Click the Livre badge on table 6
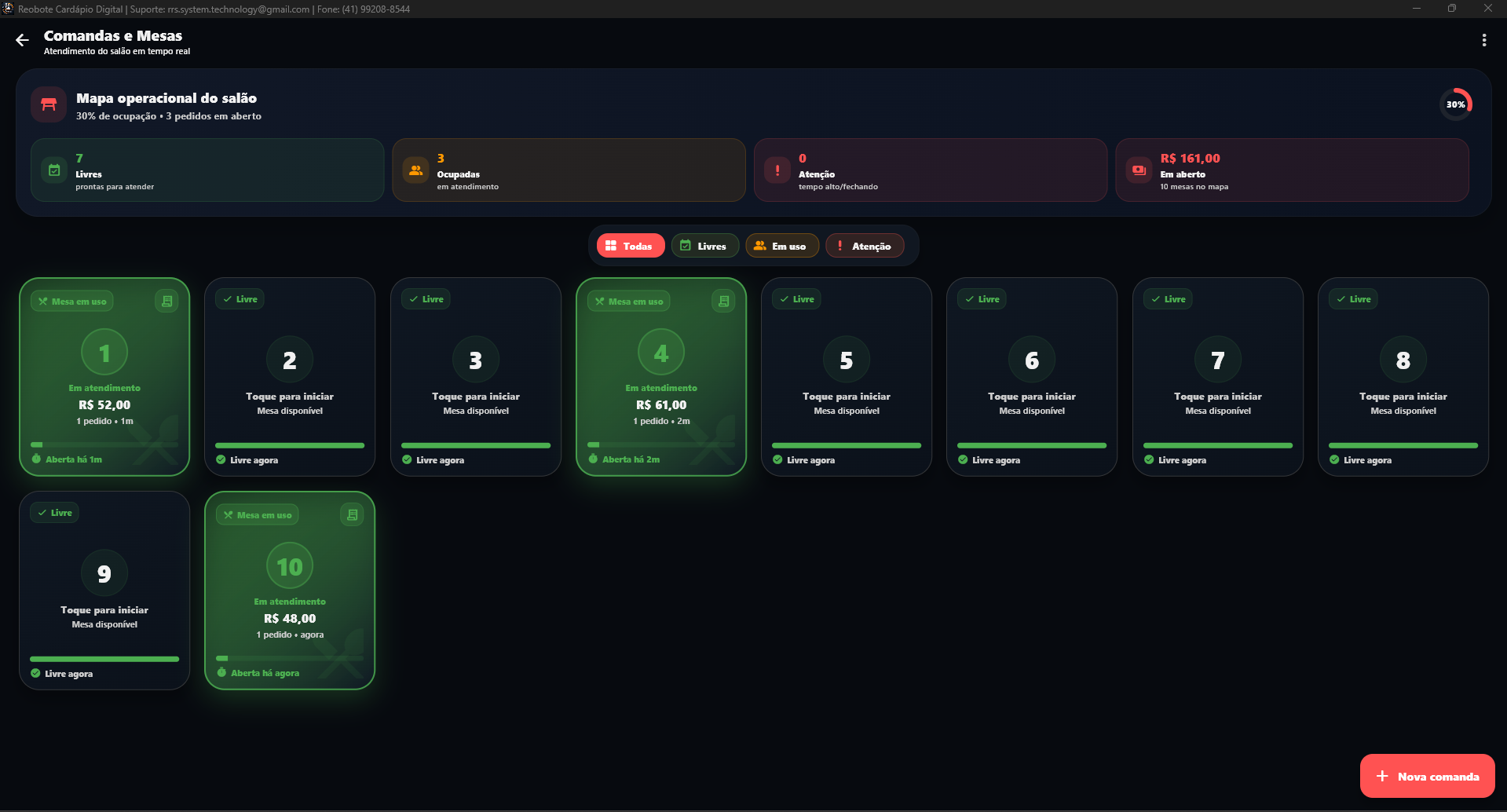 982,299
